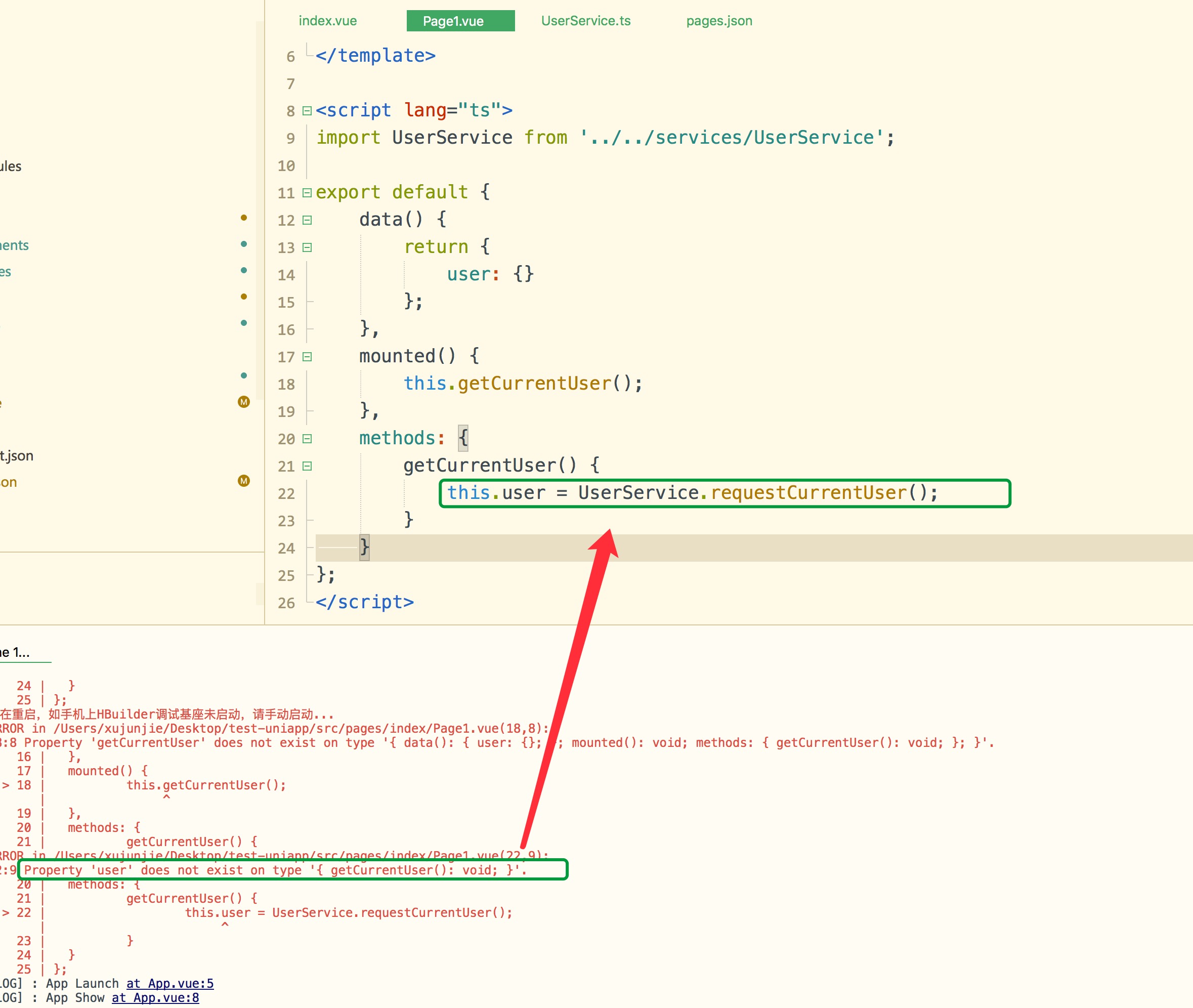This screenshot has width=1193, height=1008.
Task: Collapse the script tag fold at line 8
Action: point(307,110)
